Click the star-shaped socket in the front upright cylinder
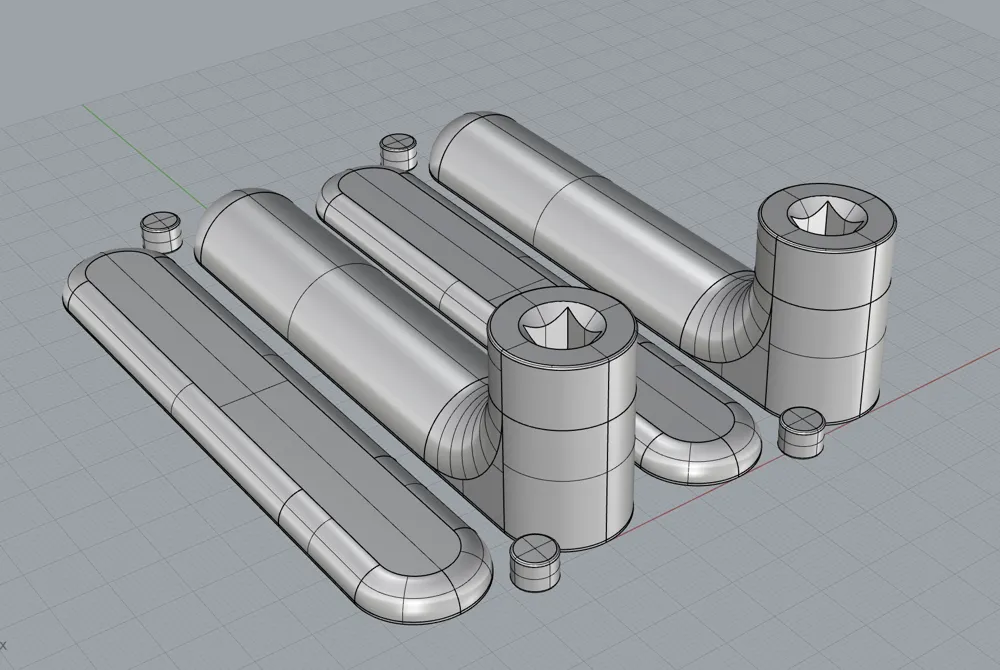This screenshot has width=1000, height=670. (x=562, y=324)
